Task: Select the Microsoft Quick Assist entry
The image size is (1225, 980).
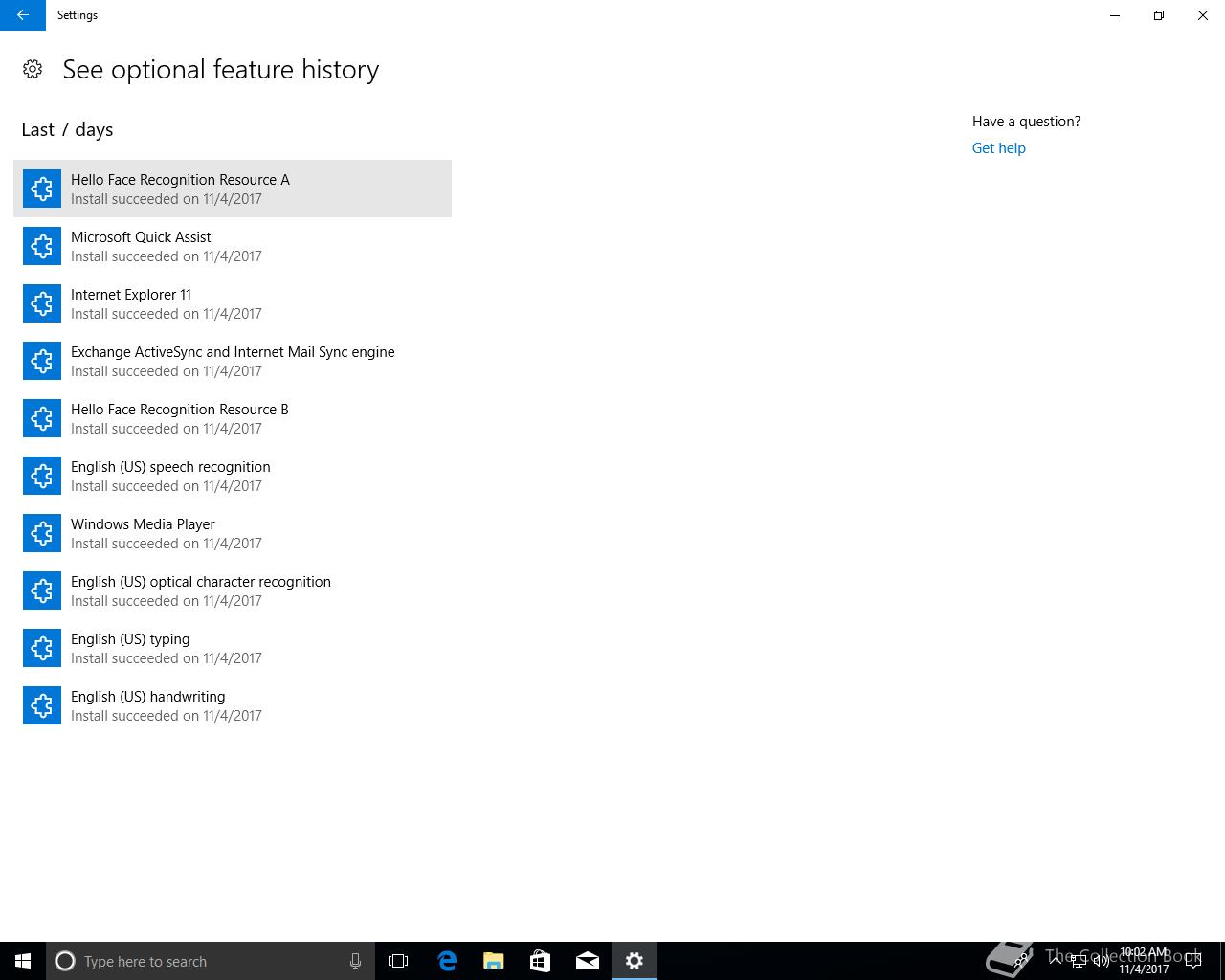Action: [233, 246]
